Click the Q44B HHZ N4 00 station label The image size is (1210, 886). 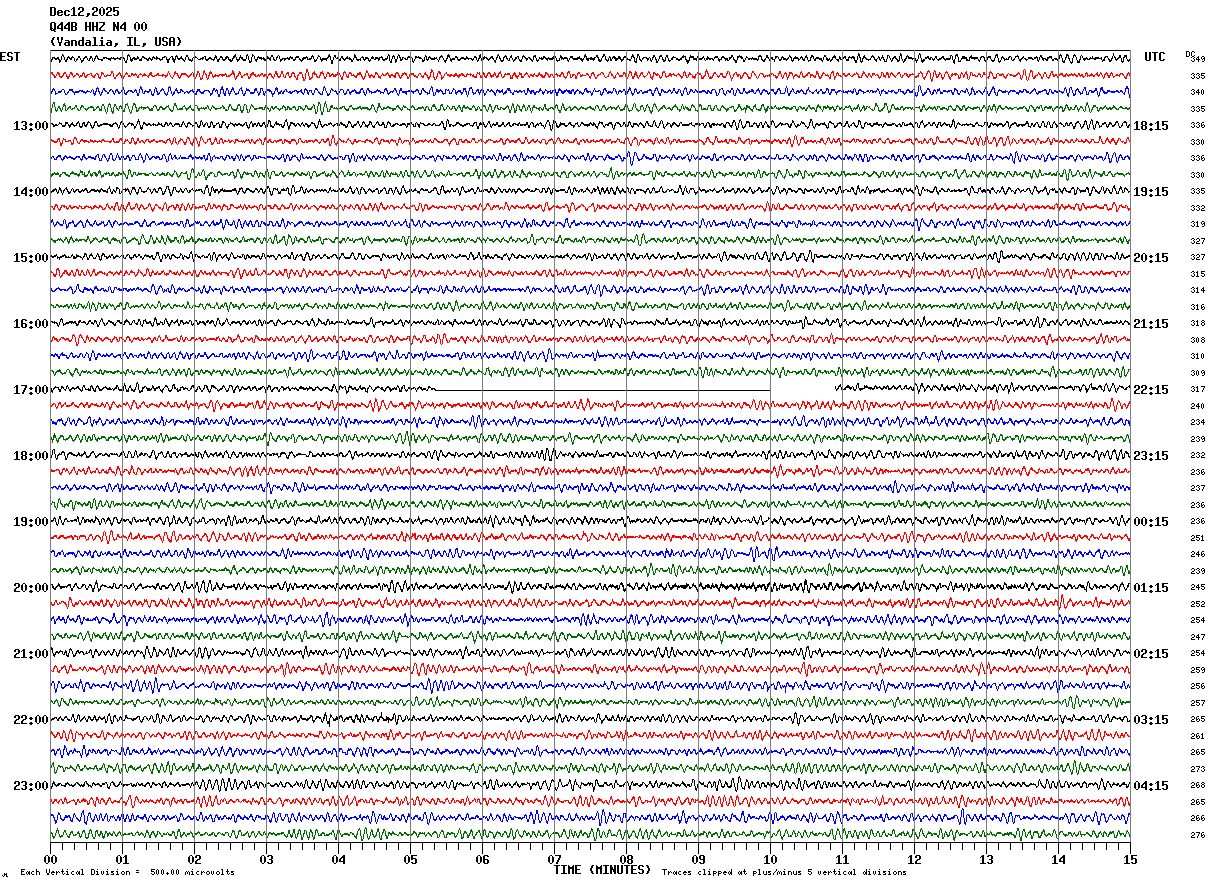click(x=98, y=27)
